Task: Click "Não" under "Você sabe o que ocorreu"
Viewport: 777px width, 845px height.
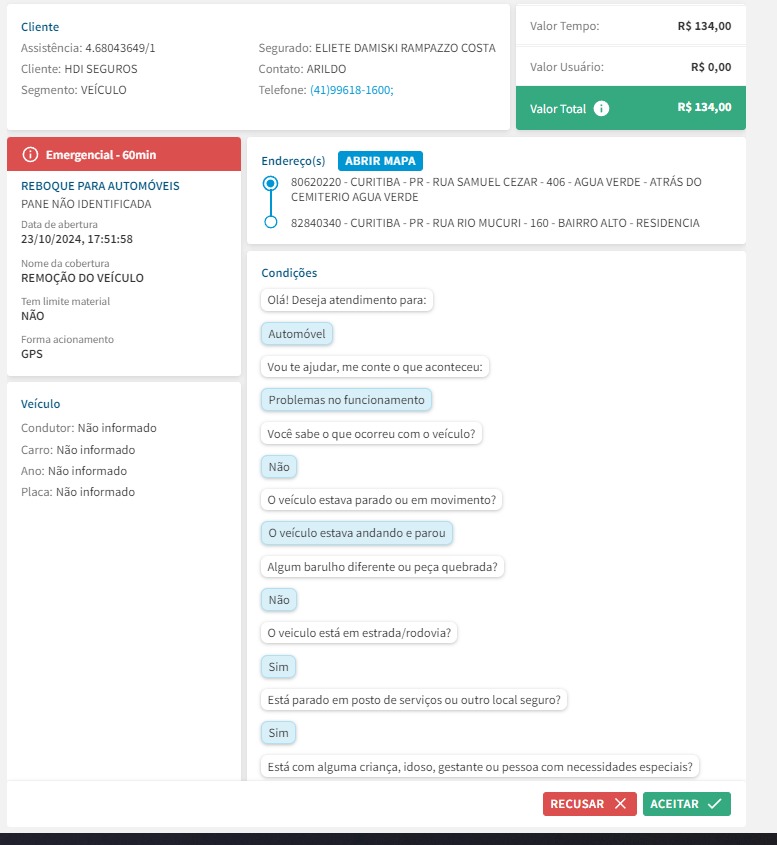Action: click(279, 466)
